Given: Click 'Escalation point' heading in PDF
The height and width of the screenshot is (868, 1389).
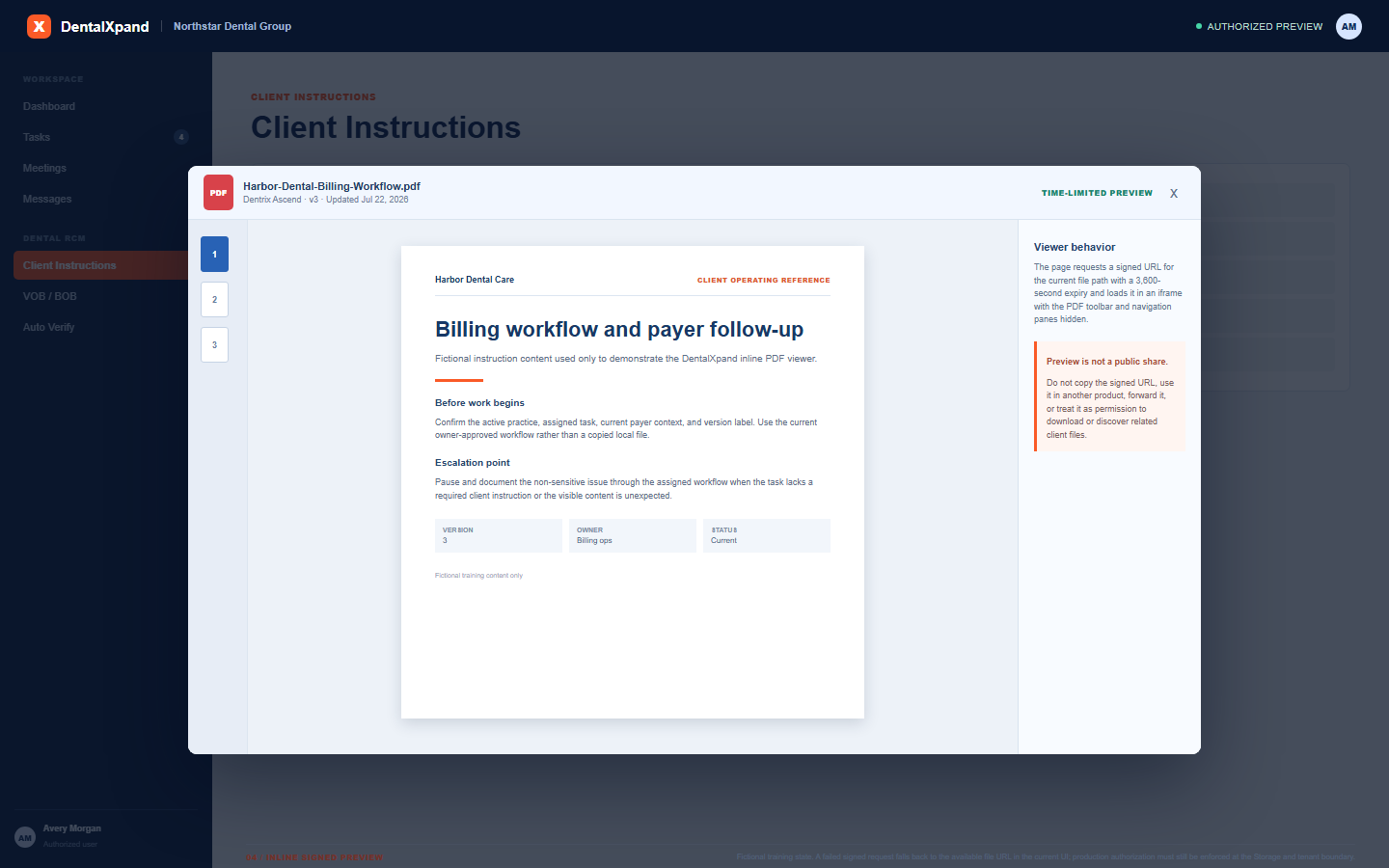Looking at the screenshot, I should click(x=473, y=463).
